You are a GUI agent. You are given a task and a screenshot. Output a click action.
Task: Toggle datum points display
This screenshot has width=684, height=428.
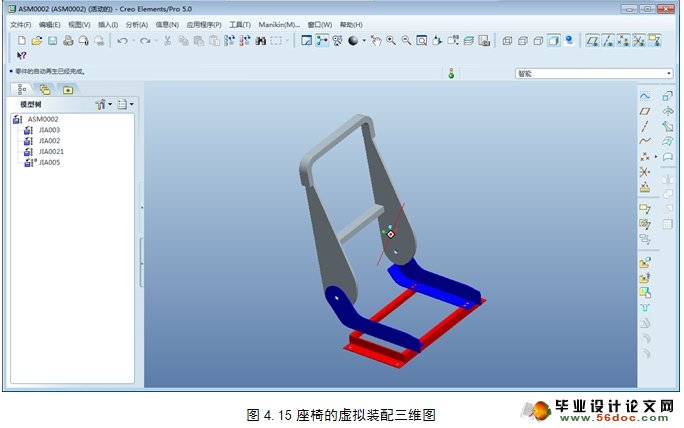click(x=623, y=41)
